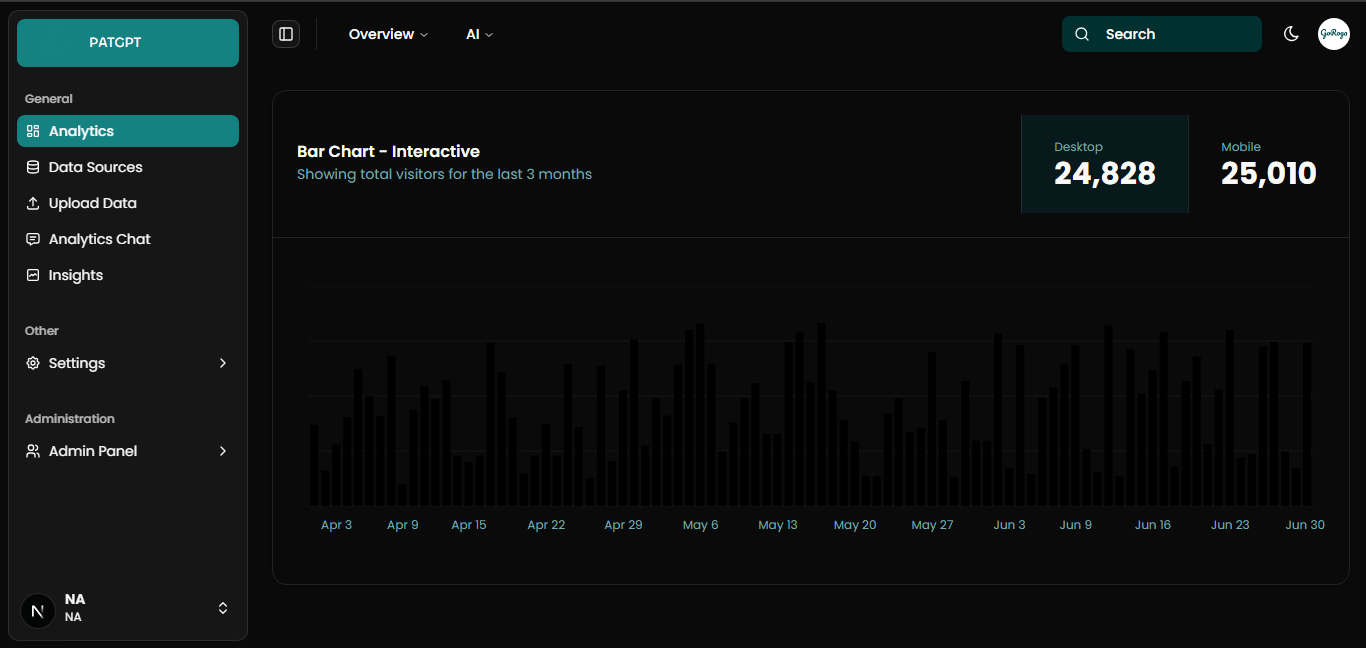Open the GoRogo profile avatar
This screenshot has width=1366, height=648.
(x=1333, y=34)
